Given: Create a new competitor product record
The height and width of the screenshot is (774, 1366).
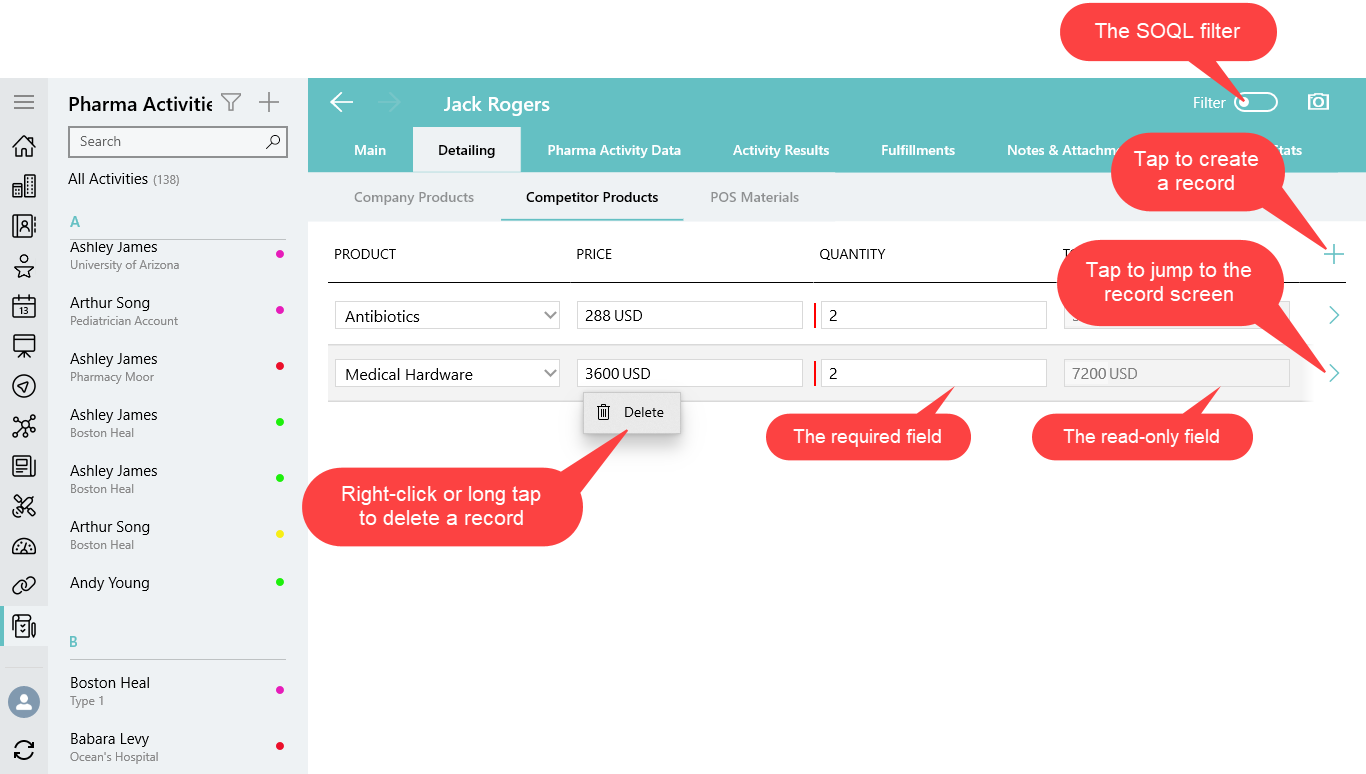Looking at the screenshot, I should [x=1333, y=254].
